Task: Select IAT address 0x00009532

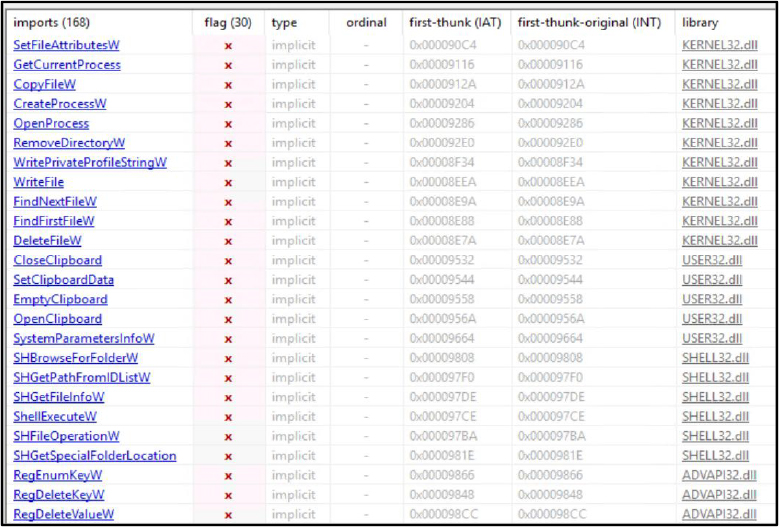Action: 442,260
